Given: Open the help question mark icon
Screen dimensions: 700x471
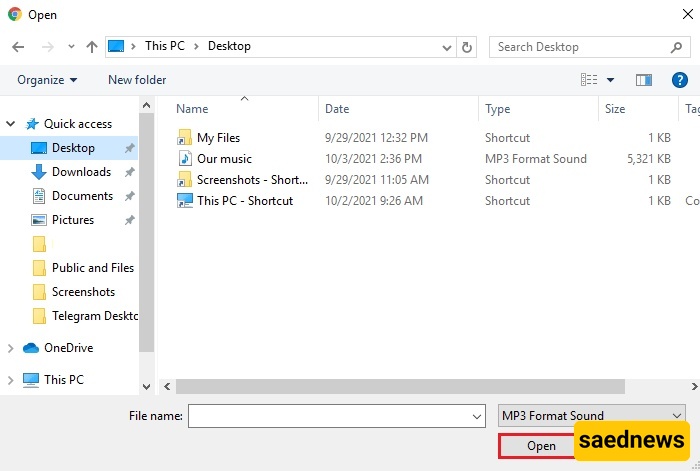Looking at the screenshot, I should [680, 80].
